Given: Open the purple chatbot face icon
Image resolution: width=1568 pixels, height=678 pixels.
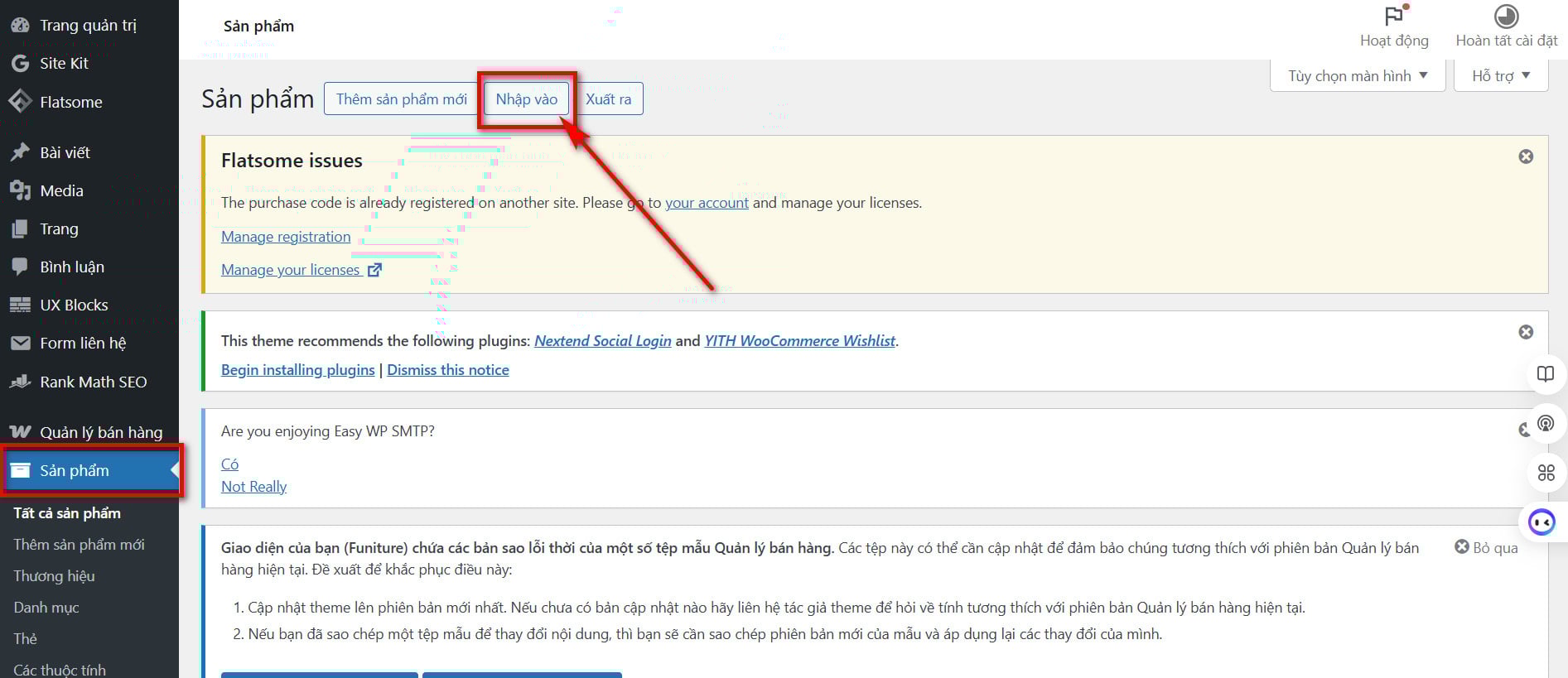Looking at the screenshot, I should point(1542,522).
